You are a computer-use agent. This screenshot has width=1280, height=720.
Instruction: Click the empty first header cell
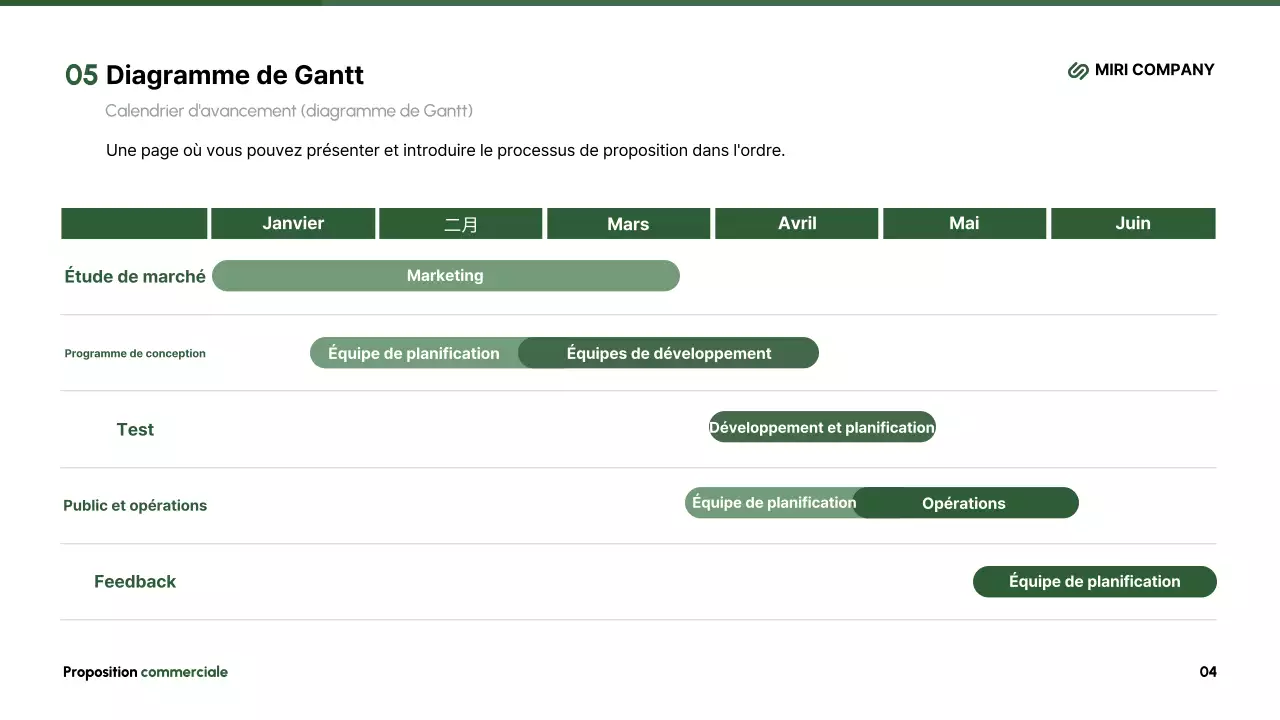coord(134,223)
